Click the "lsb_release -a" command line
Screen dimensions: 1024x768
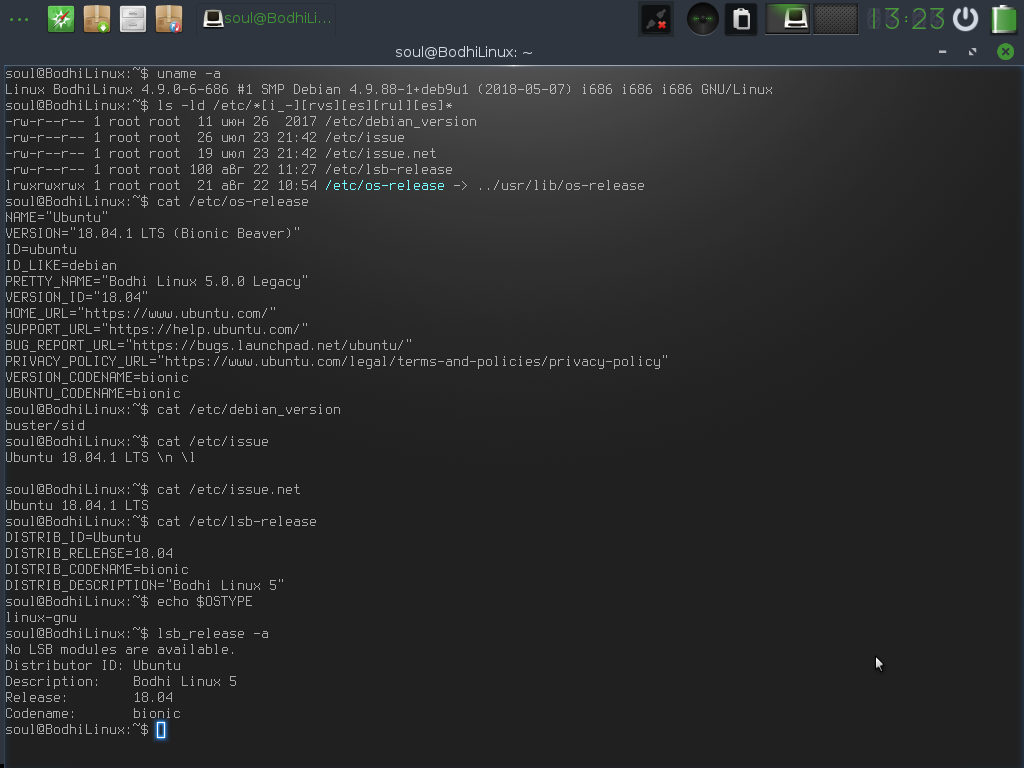tap(137, 633)
